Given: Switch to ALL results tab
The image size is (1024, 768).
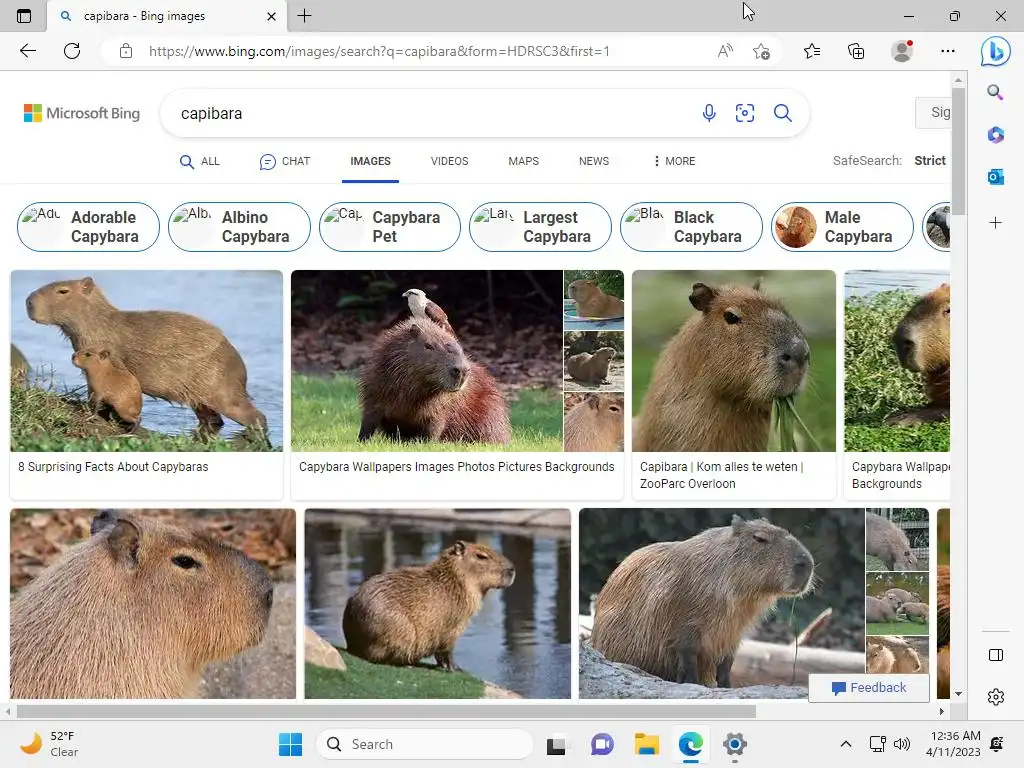Looking at the screenshot, I should [x=200, y=161].
